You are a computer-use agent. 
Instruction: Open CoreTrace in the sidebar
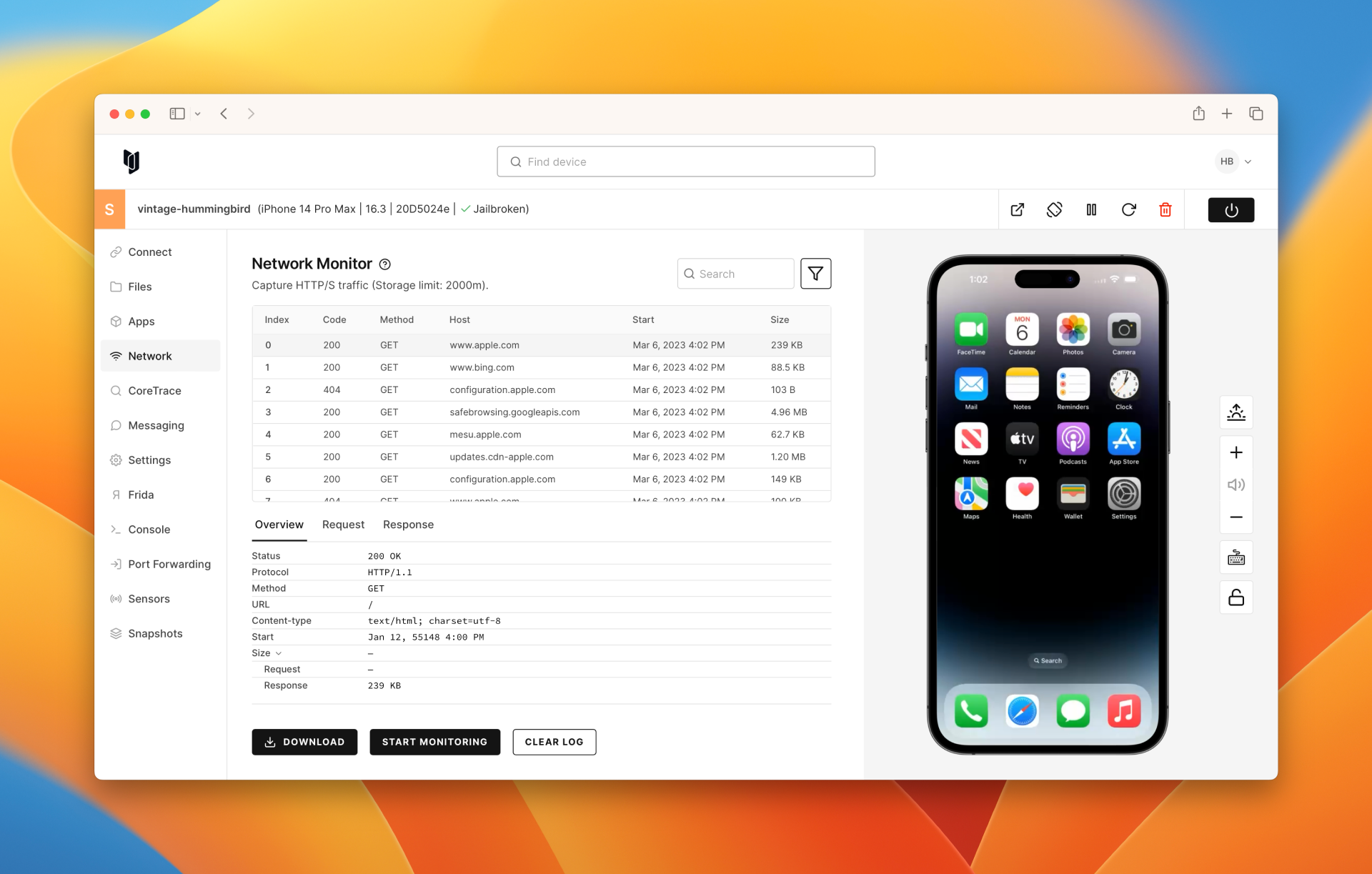tap(154, 391)
